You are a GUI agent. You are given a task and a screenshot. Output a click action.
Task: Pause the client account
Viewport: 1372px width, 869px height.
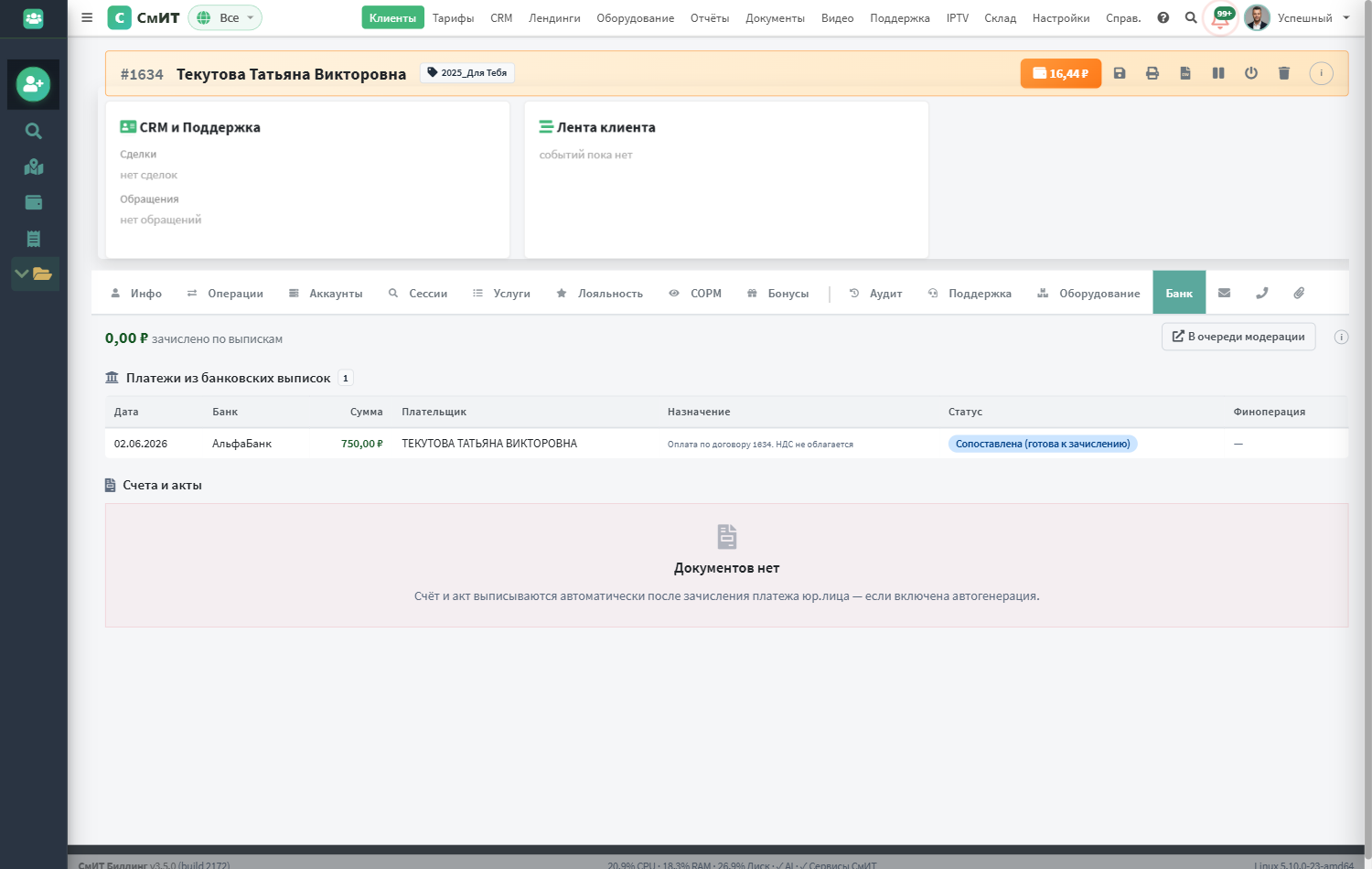point(1218,73)
